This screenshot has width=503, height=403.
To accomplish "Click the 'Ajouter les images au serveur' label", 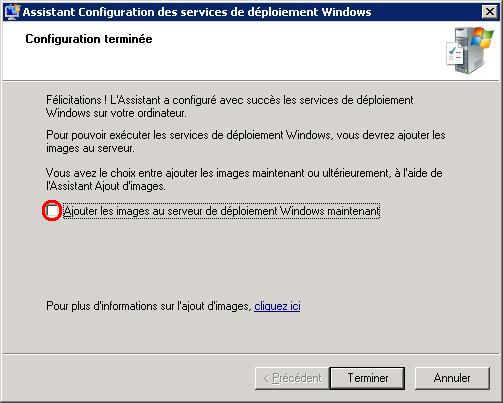I will (221, 211).
